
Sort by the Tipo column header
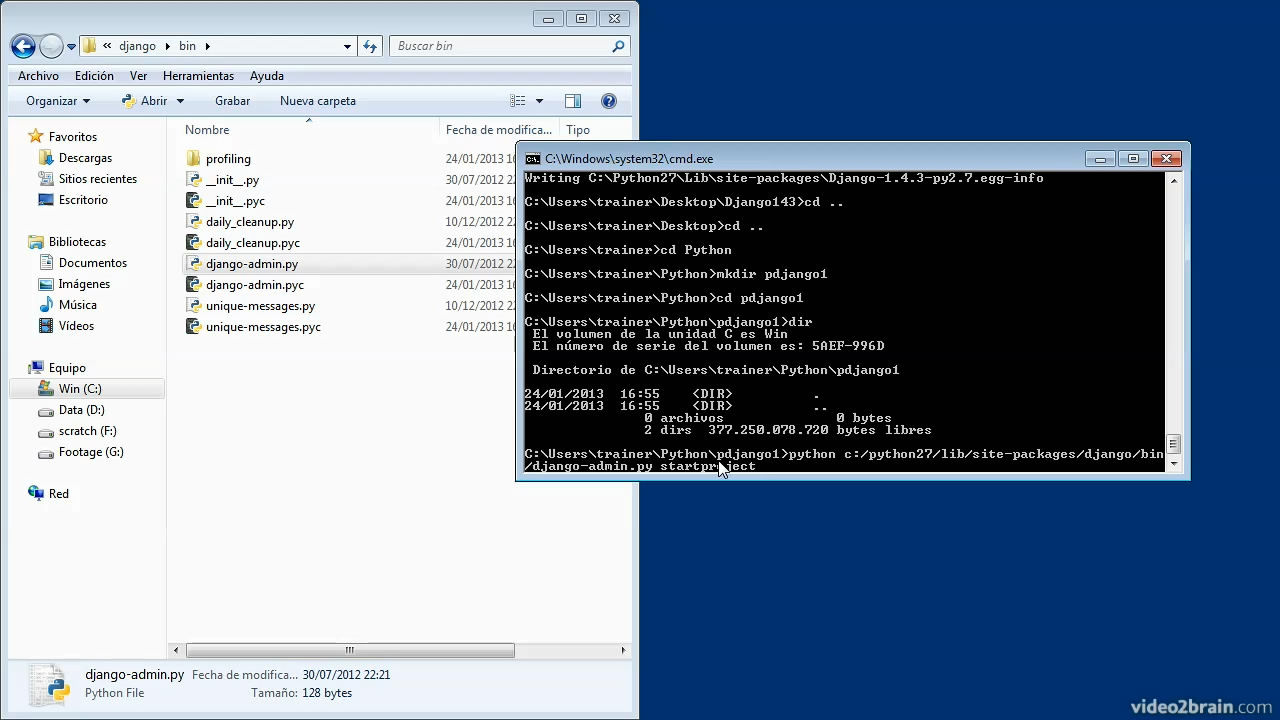[578, 130]
